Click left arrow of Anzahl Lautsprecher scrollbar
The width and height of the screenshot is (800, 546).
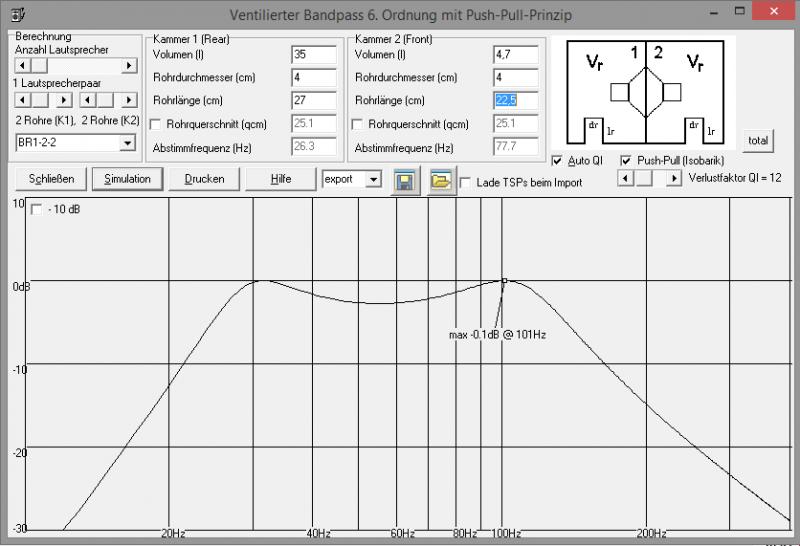tap(21, 66)
